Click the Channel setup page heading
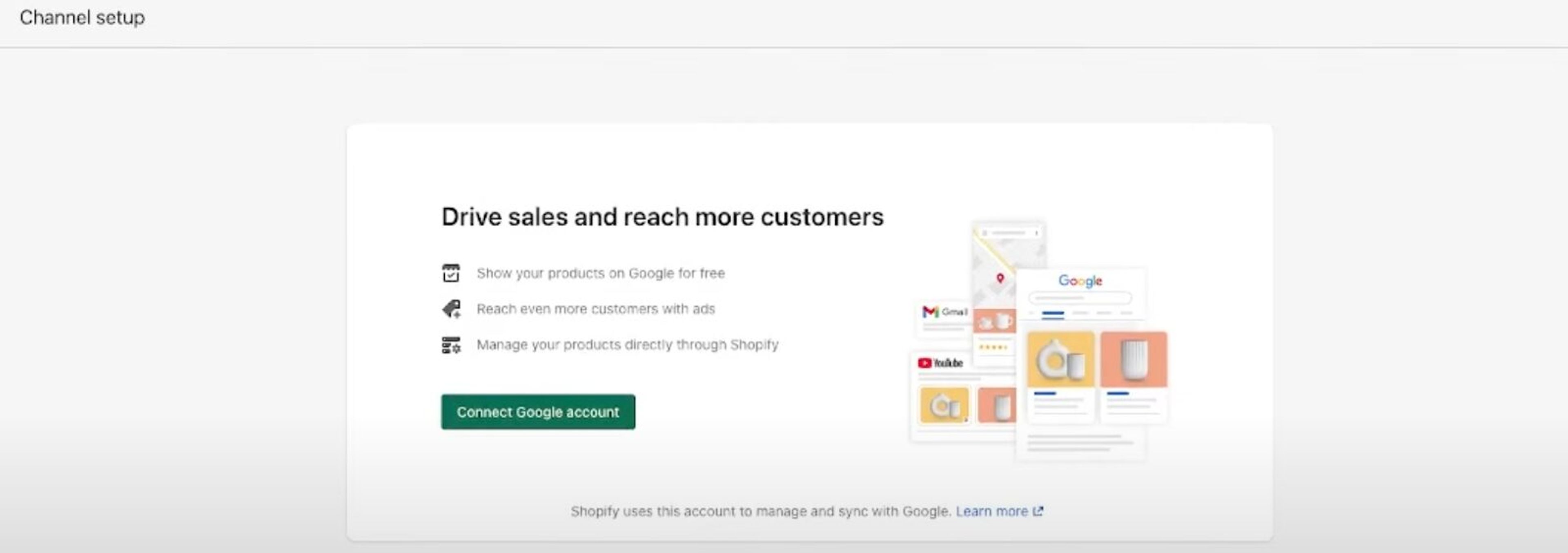Screen dimensions: 1568x553 tap(83, 17)
